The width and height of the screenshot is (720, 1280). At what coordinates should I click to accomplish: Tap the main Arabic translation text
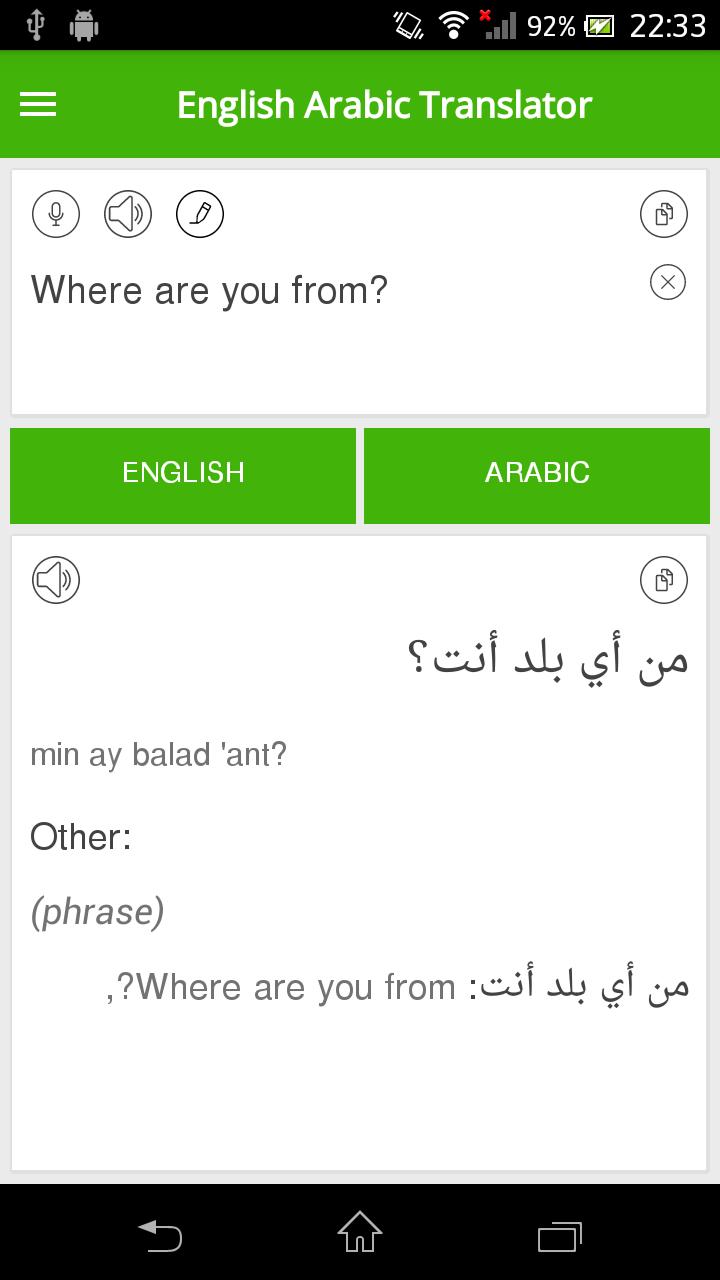548,660
